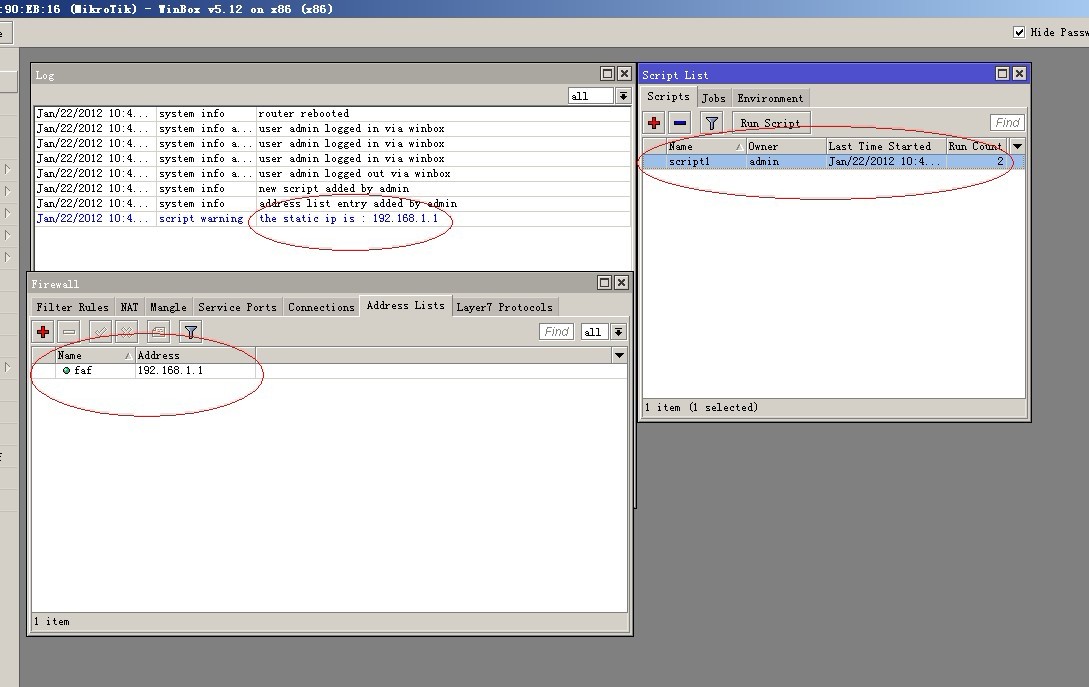
Task: Switch to Scripts tab
Action: click(668, 97)
